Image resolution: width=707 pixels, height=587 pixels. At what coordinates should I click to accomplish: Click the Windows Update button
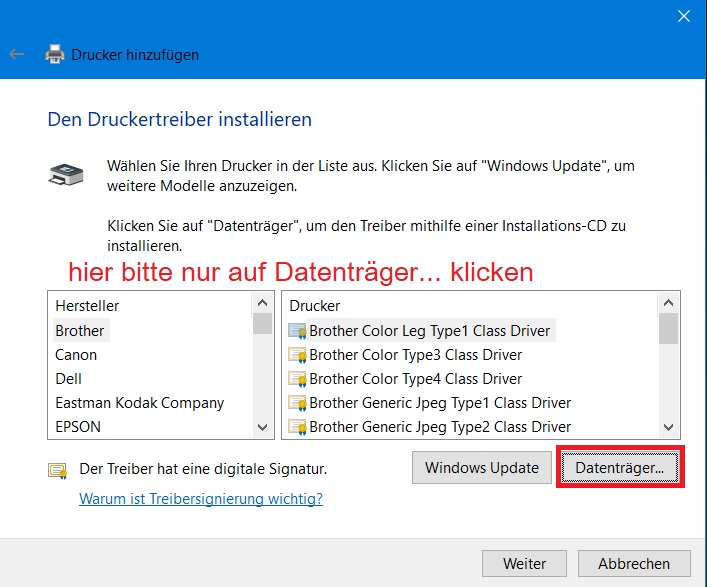482,468
